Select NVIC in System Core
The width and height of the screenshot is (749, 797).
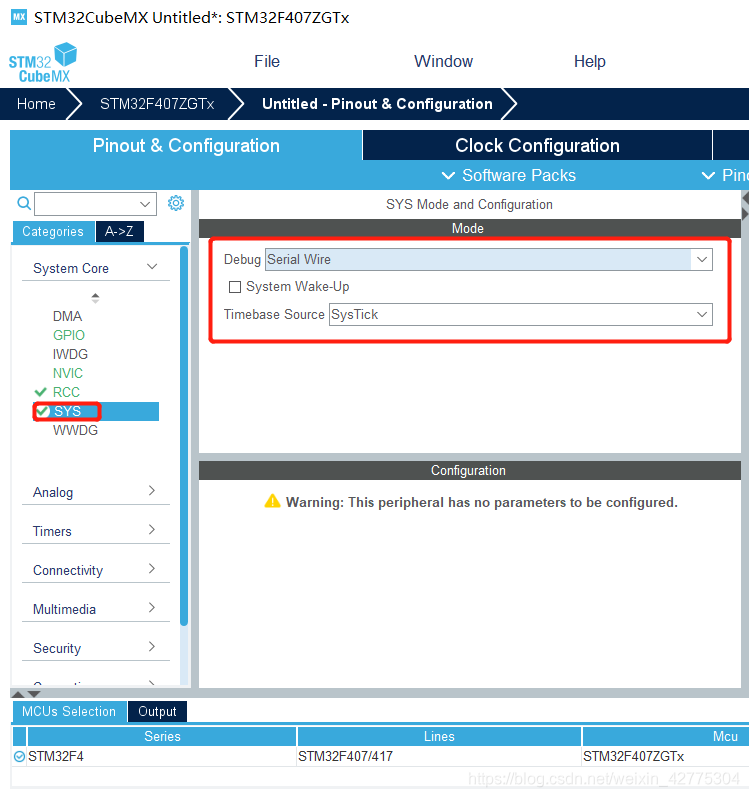(x=68, y=374)
